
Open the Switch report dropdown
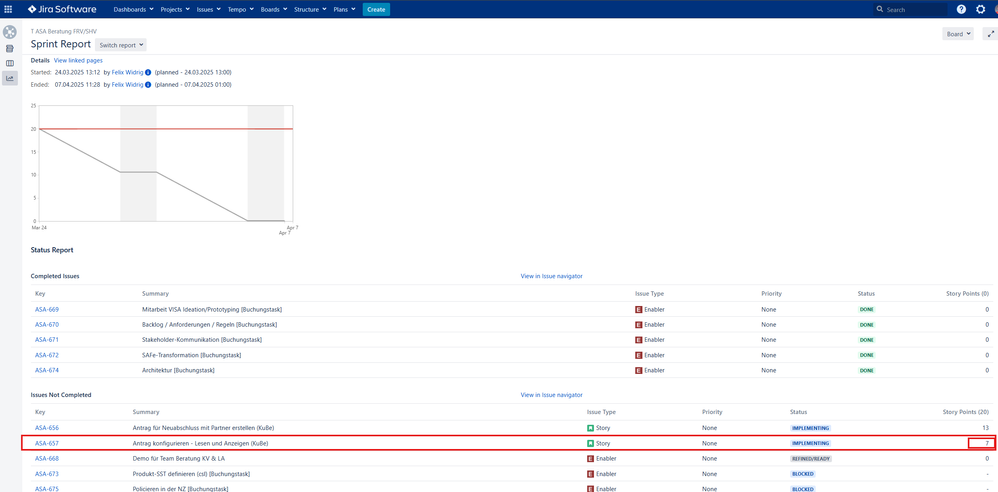coord(121,45)
